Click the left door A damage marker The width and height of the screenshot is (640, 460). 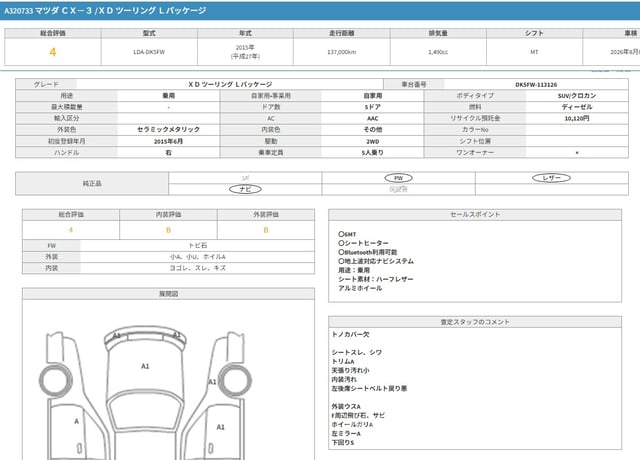(x=77, y=422)
